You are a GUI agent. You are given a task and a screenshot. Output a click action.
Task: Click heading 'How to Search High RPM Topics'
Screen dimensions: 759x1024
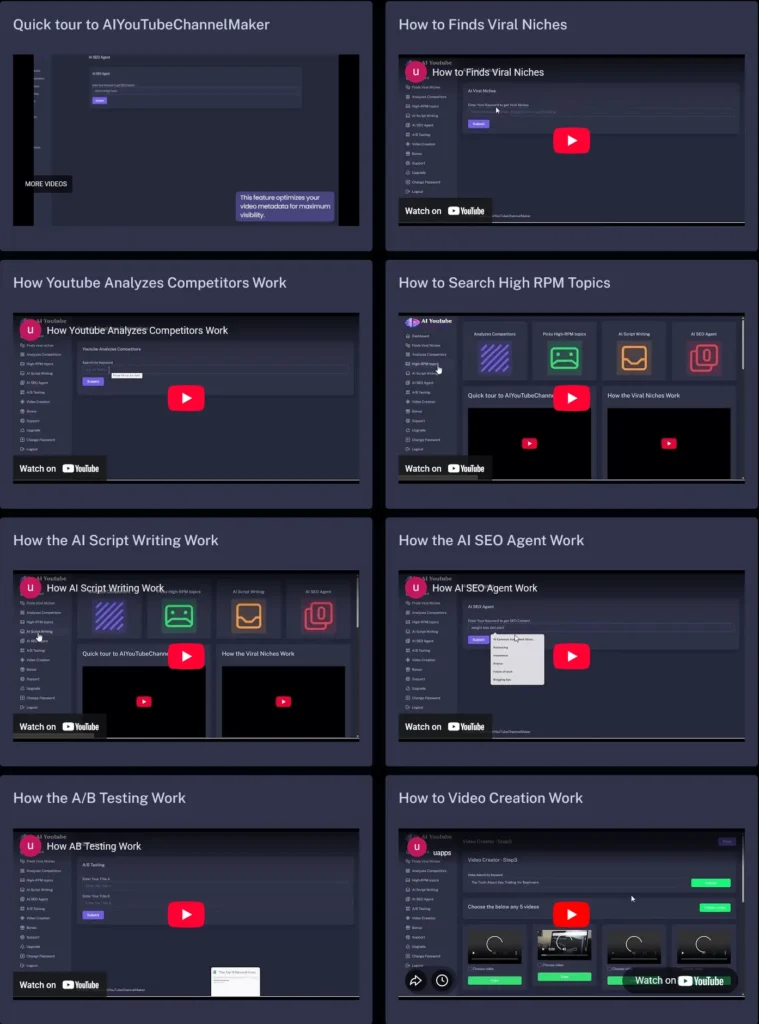point(504,283)
